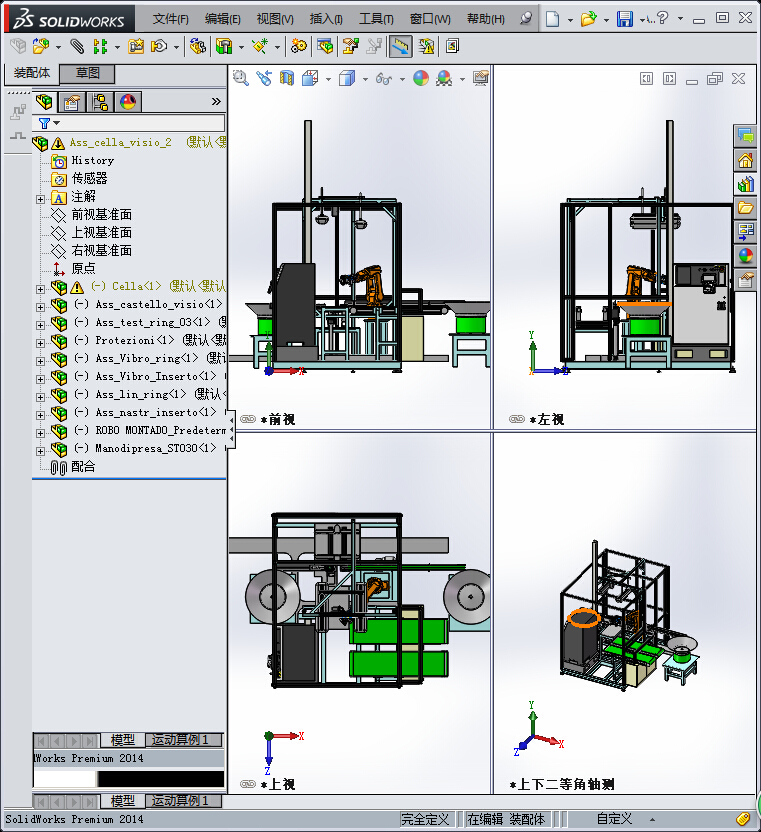Click Hide/Show Items glasses icon
This screenshot has width=761, height=832.
point(384,79)
